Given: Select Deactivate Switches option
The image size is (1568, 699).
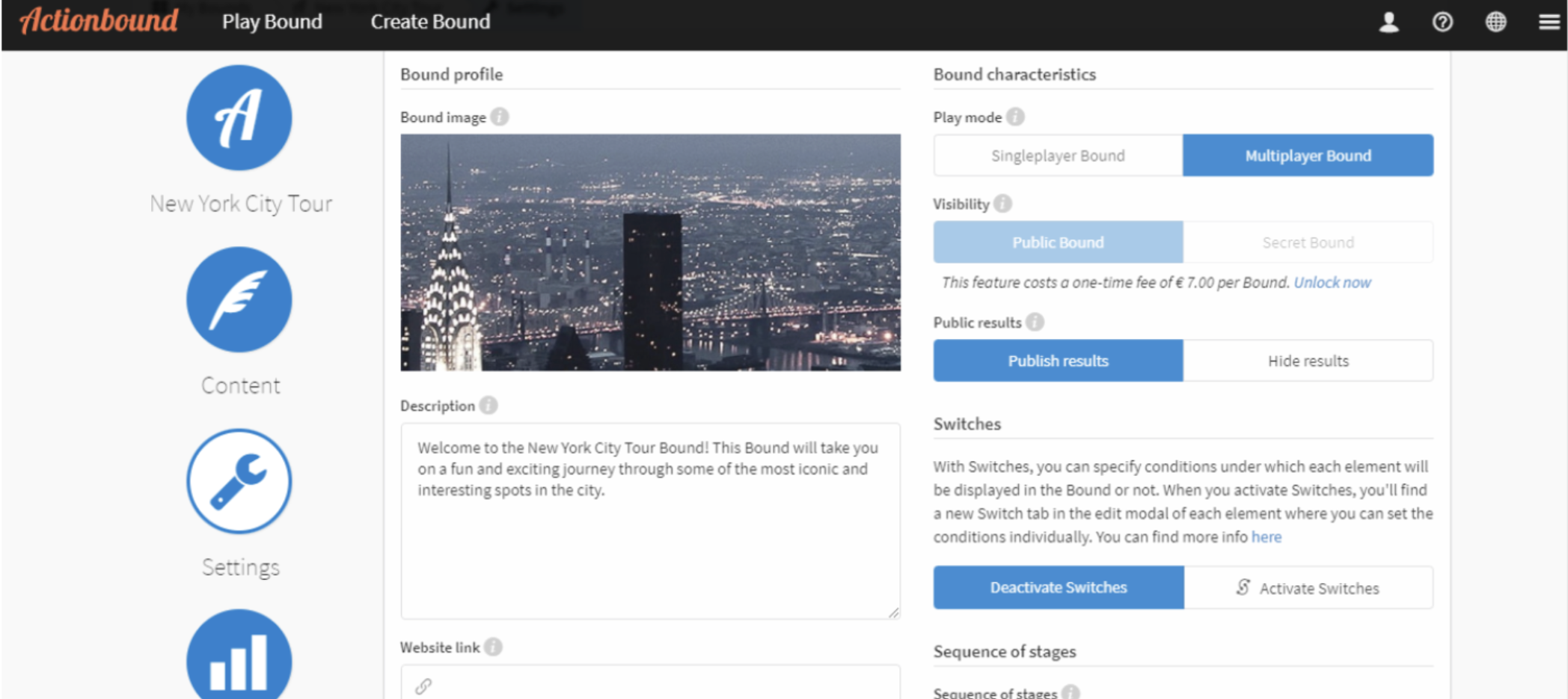Looking at the screenshot, I should [x=1058, y=587].
